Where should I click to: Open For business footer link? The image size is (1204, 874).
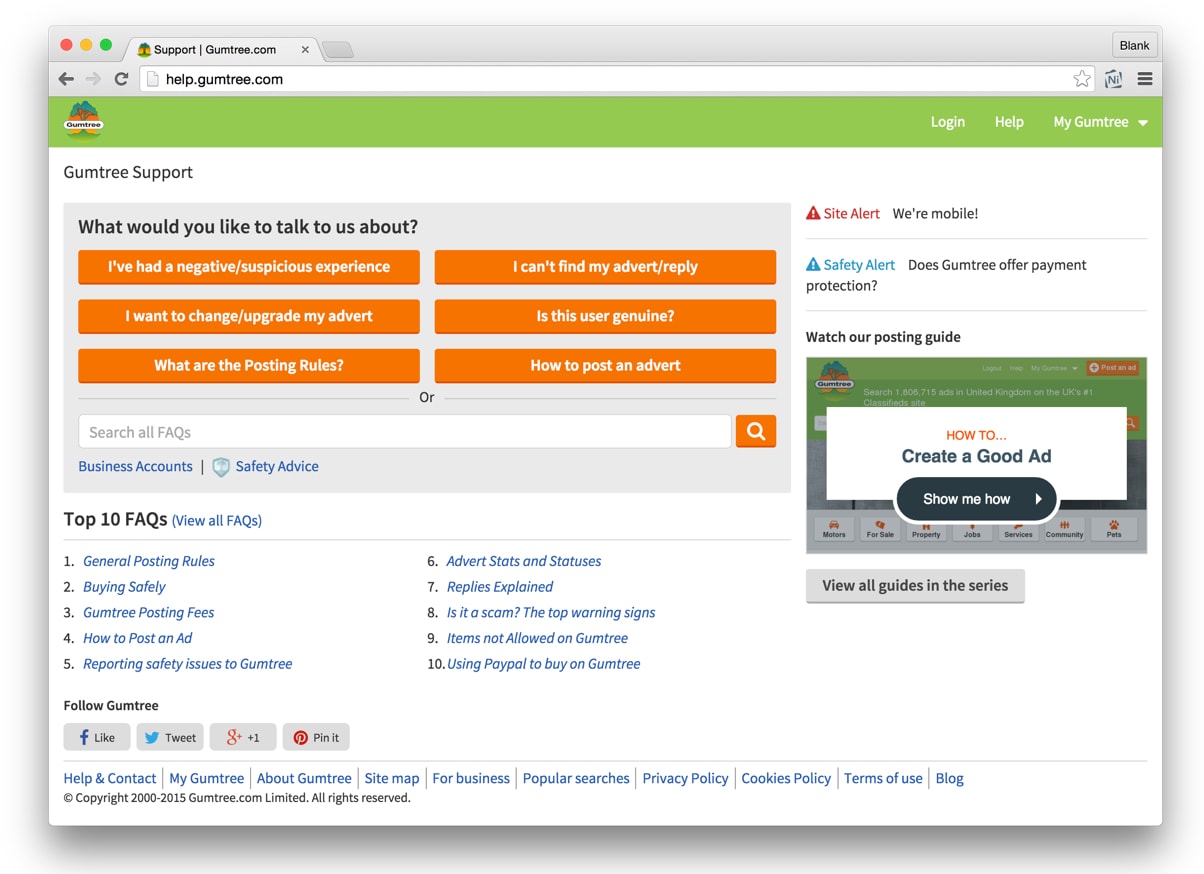click(471, 778)
